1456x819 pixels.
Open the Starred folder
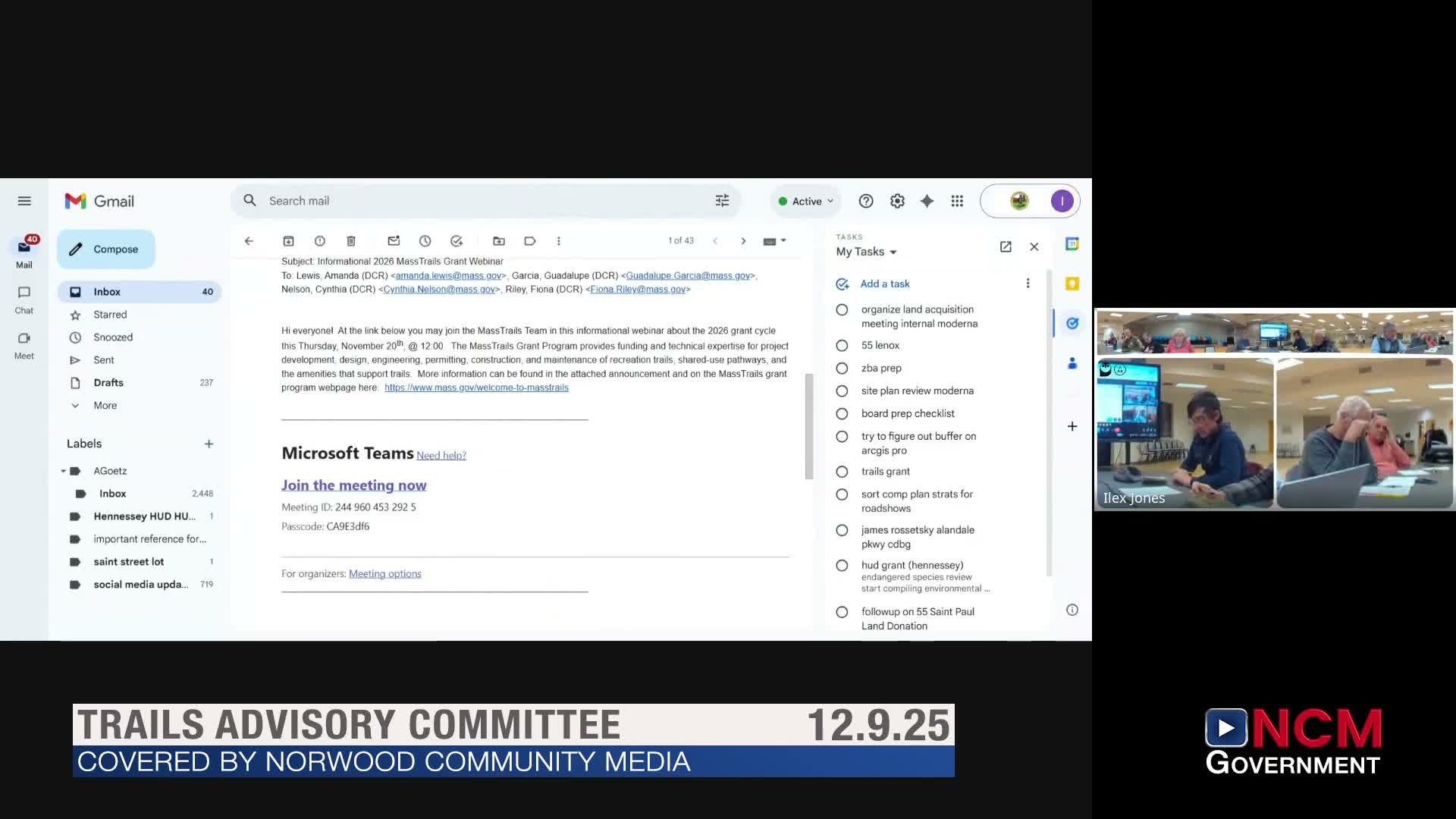click(110, 315)
